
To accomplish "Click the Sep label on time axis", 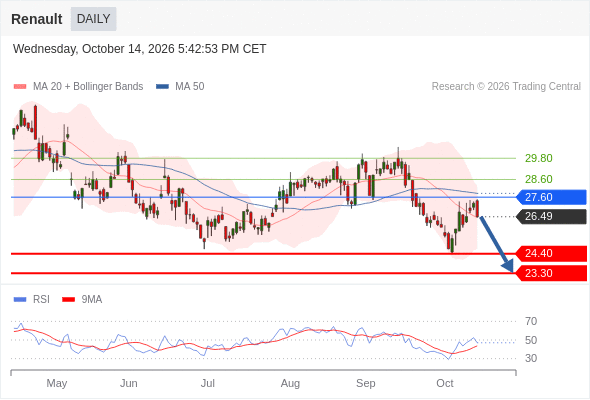I will point(366,383).
